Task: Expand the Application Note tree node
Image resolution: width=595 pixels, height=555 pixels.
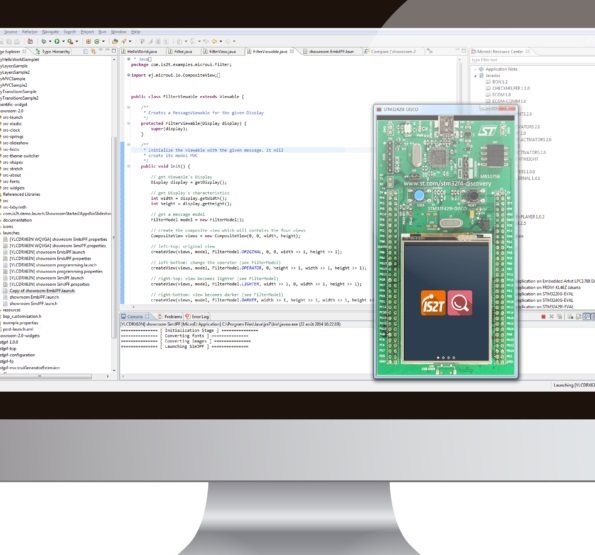Action: click(x=475, y=69)
